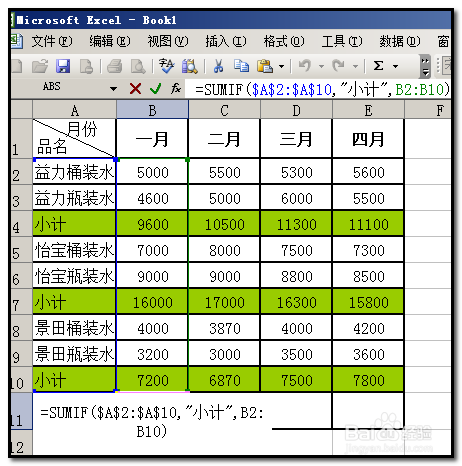
Task: Click the AutoSum sigma icon
Action: tap(379, 66)
